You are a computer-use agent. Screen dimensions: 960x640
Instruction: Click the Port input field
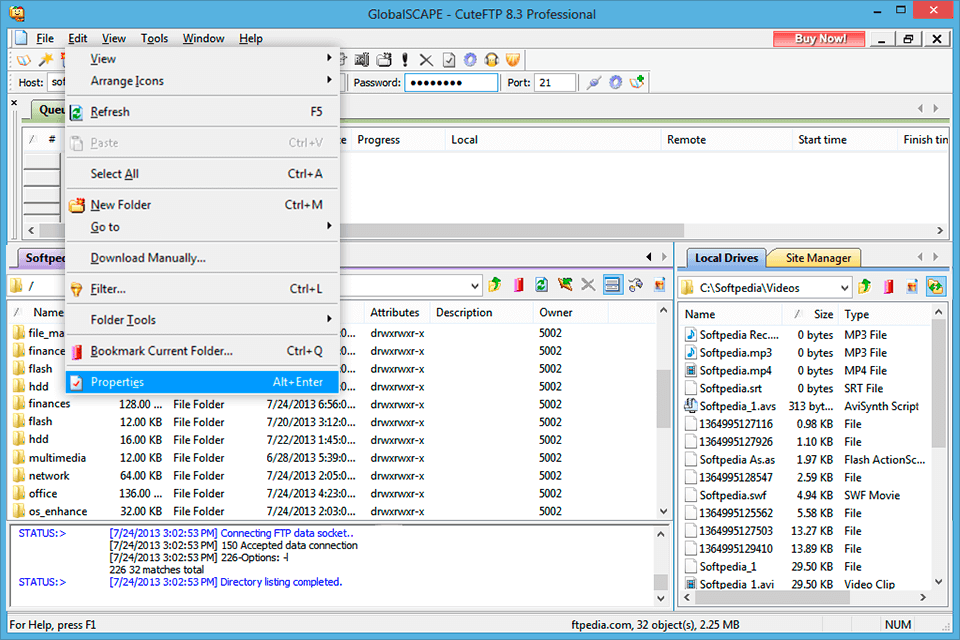pos(555,83)
